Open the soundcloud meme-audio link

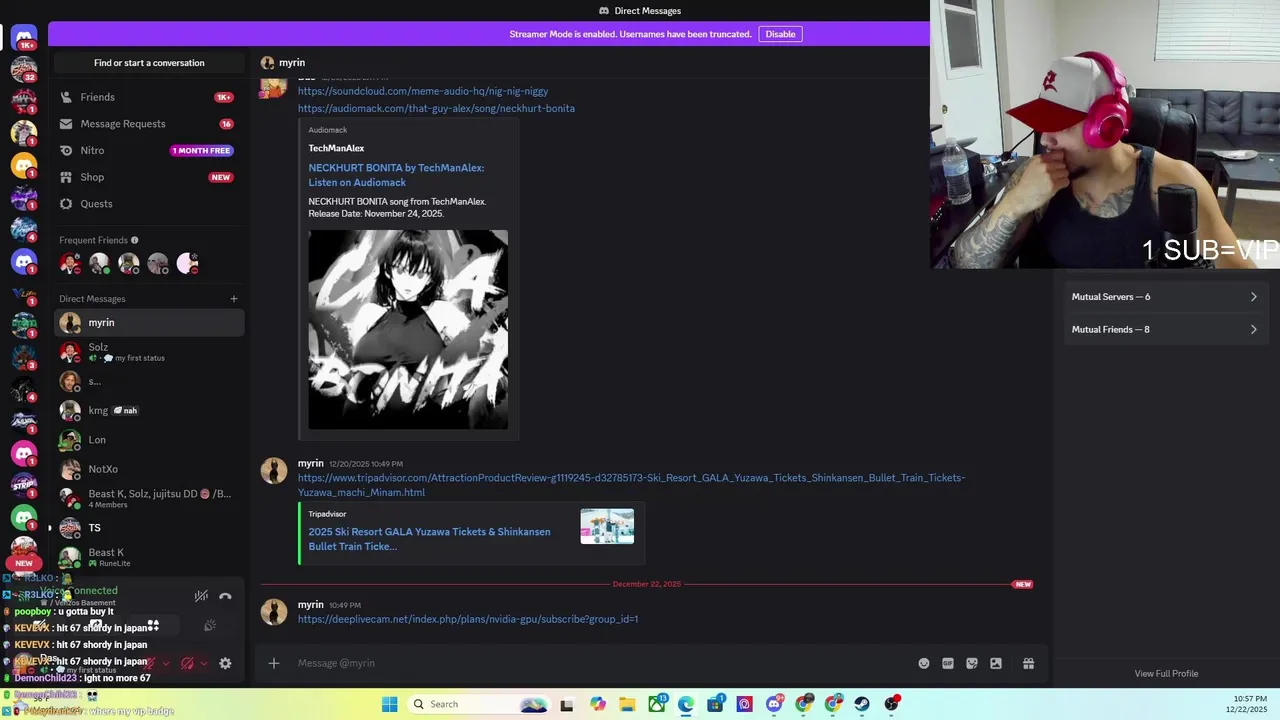point(423,91)
